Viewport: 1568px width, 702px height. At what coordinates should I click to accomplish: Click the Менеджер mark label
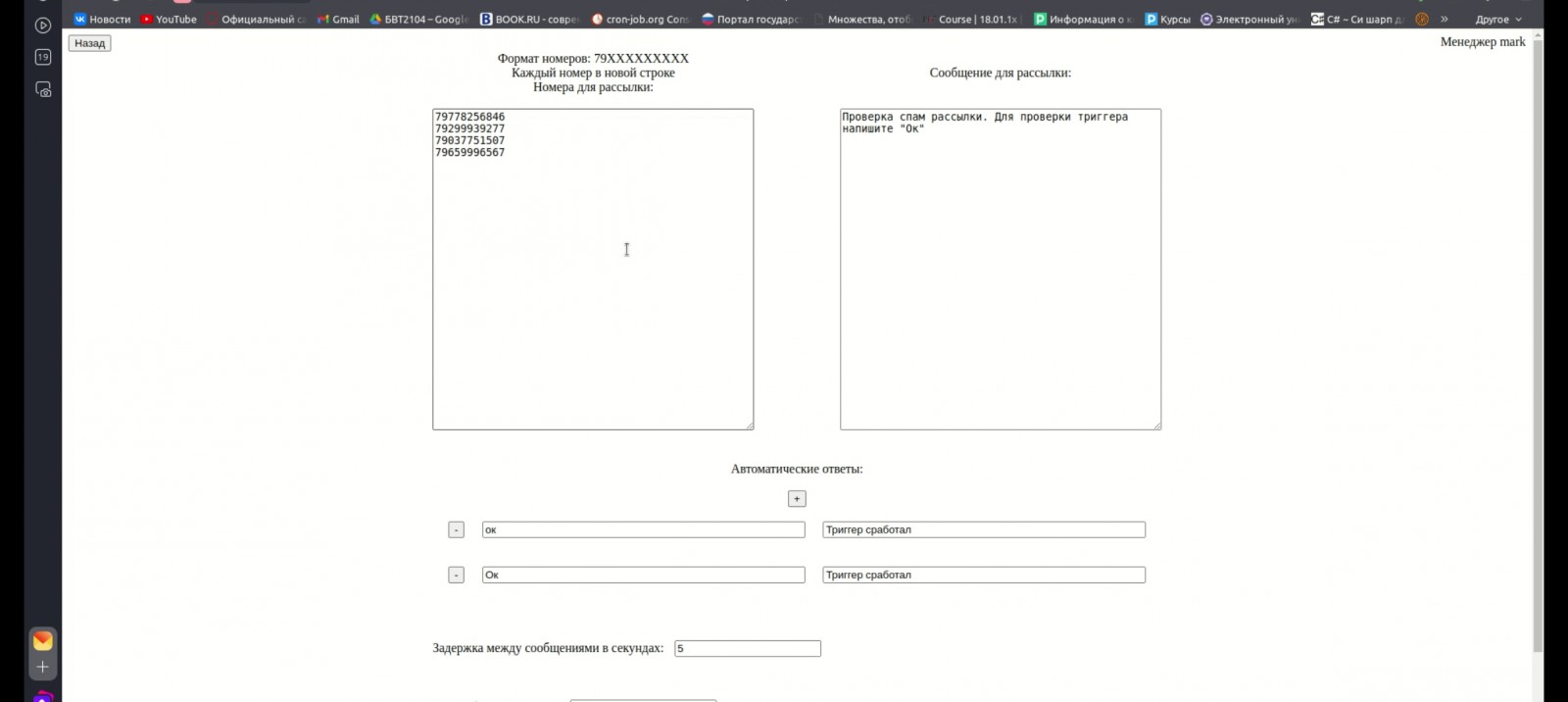(x=1483, y=41)
